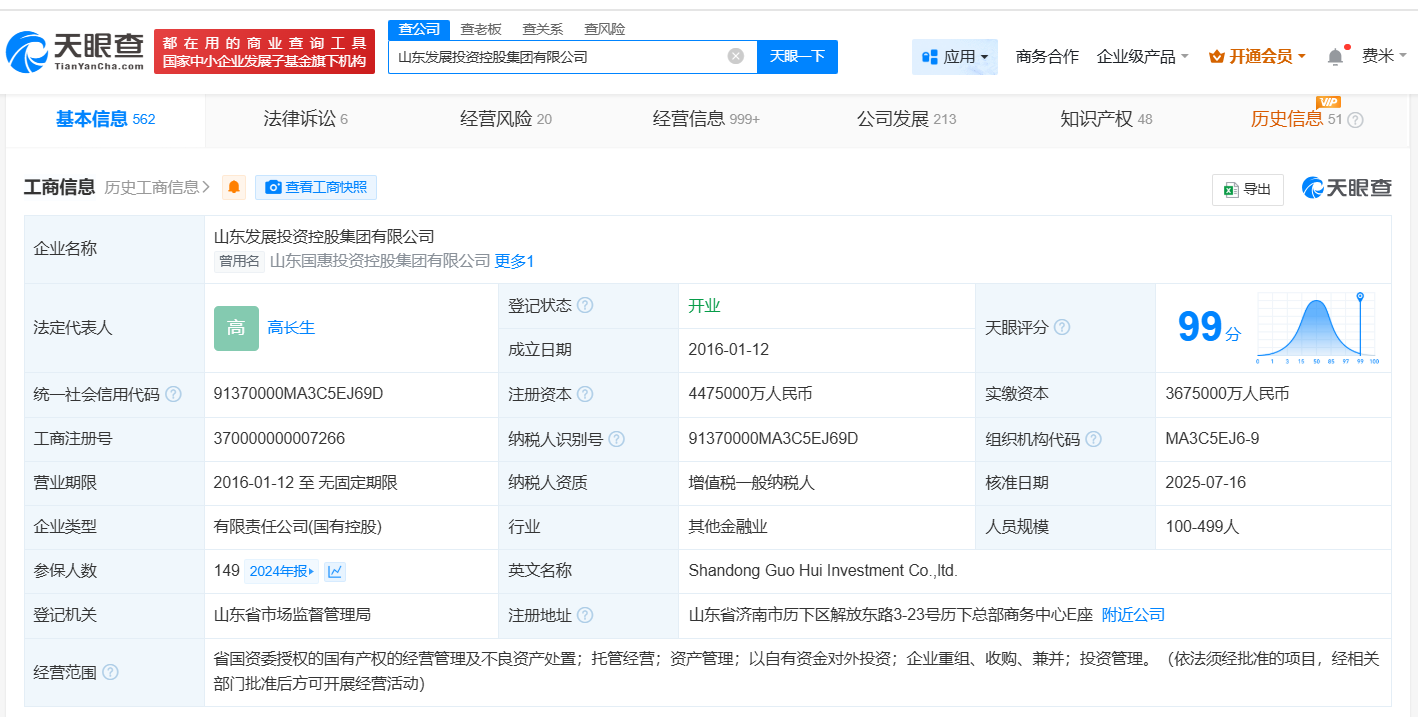Click help icon beside 历史信息 tab

tap(1355, 120)
